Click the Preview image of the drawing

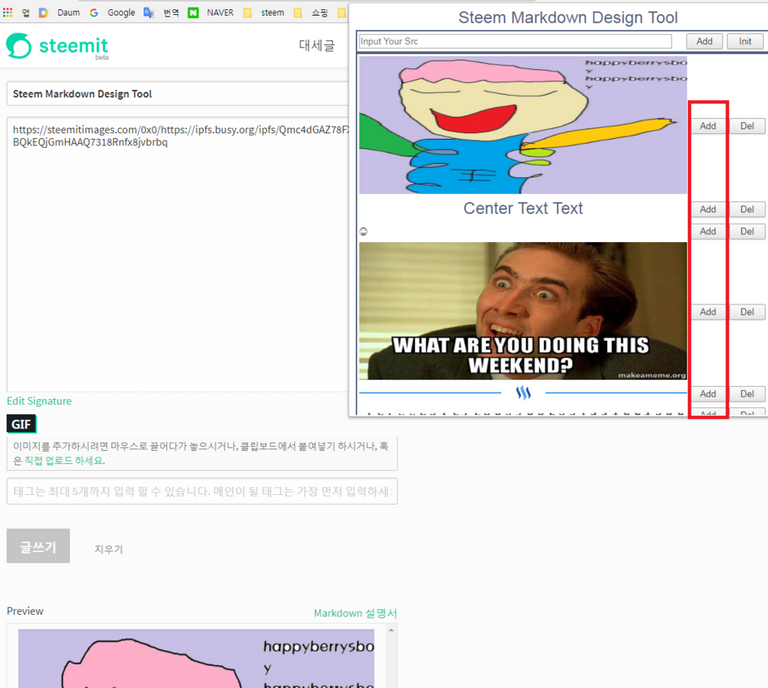tap(196, 659)
